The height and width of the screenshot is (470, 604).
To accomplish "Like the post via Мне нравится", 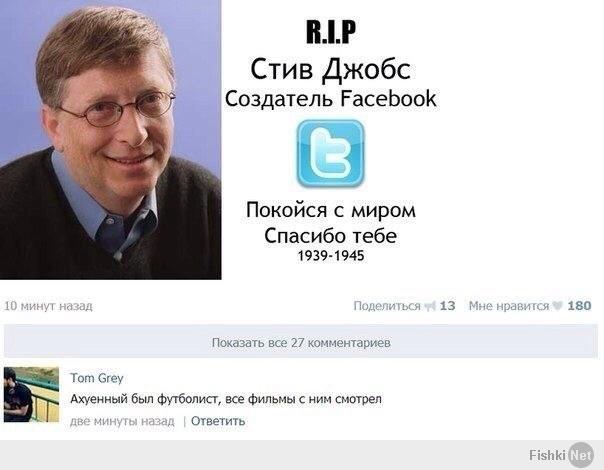I will pyautogui.click(x=508, y=306).
